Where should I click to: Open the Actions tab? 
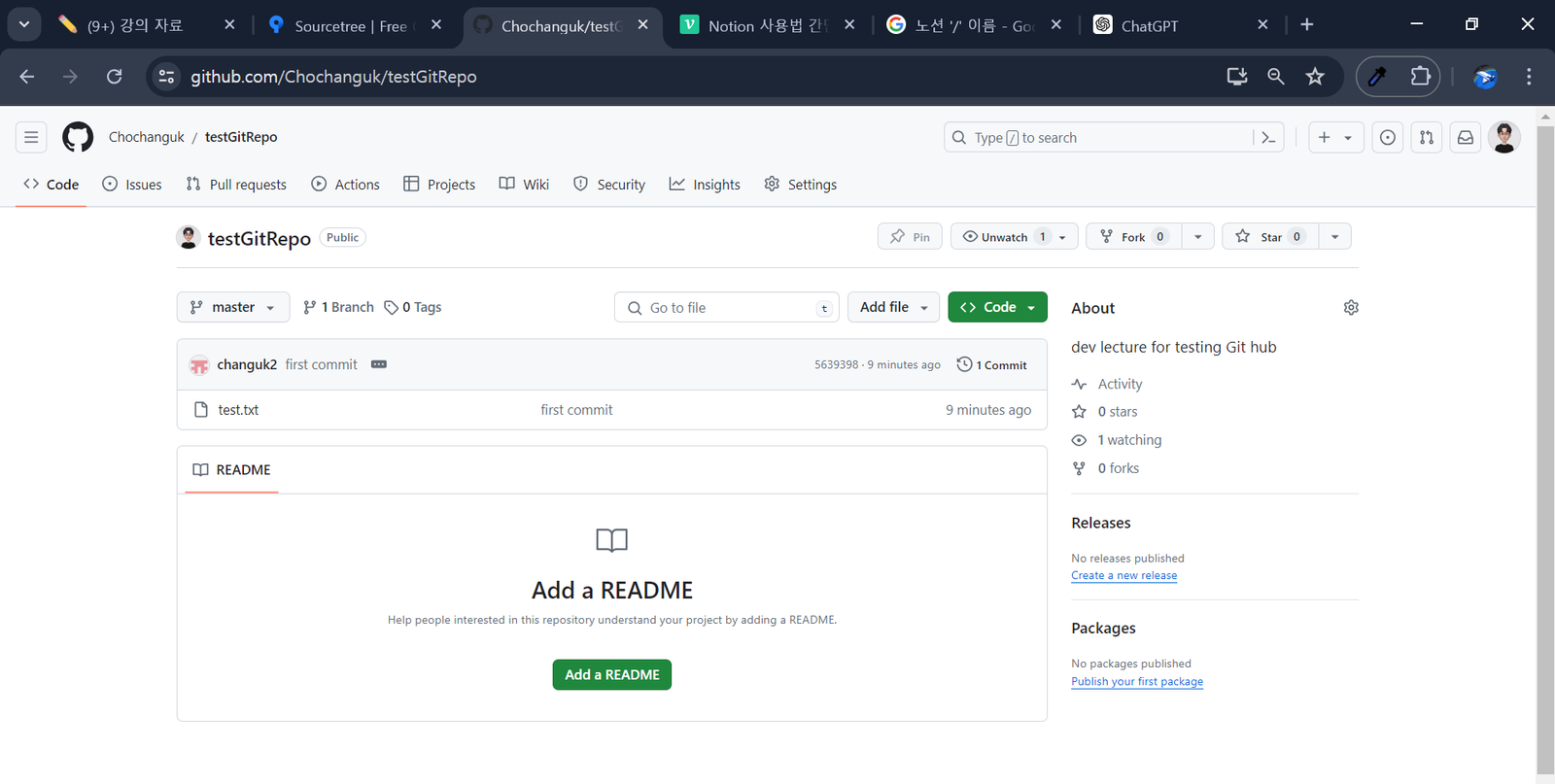[345, 185]
